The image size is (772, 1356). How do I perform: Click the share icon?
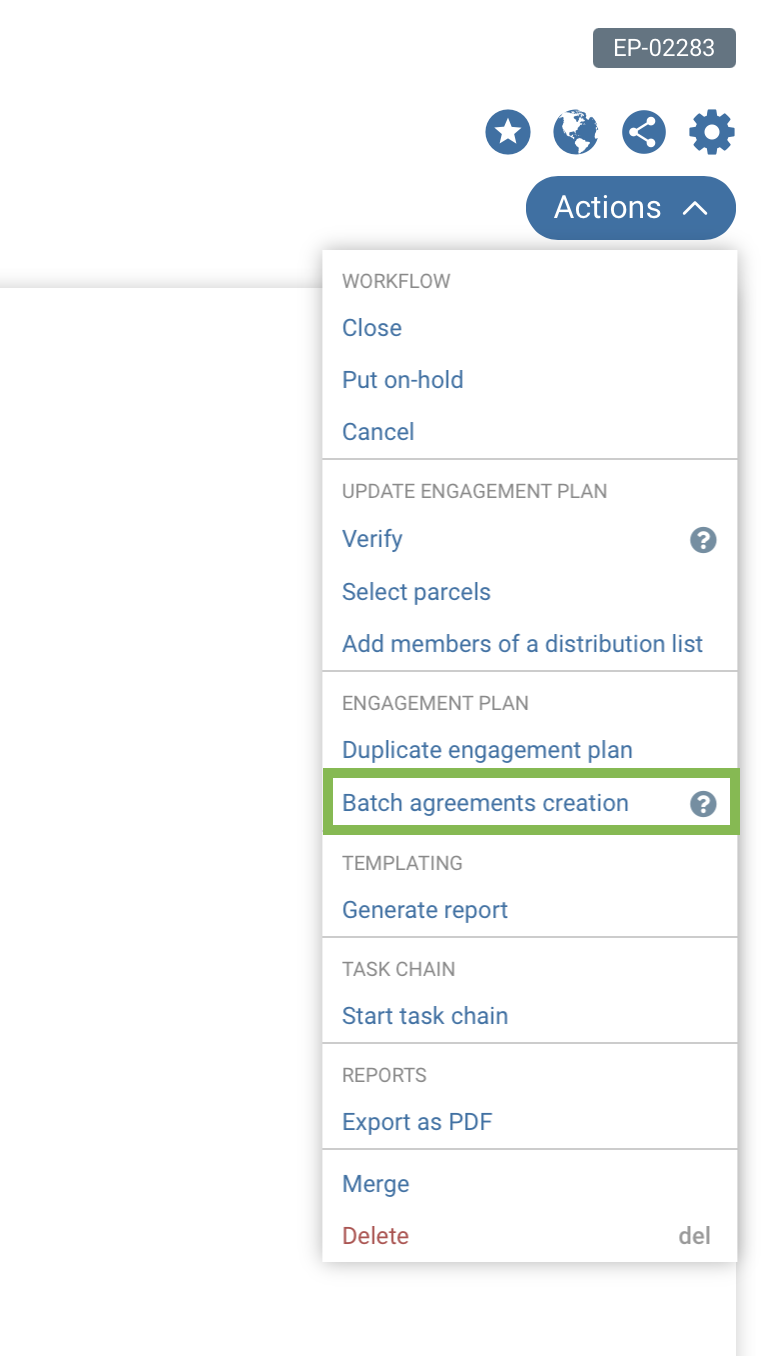(644, 132)
